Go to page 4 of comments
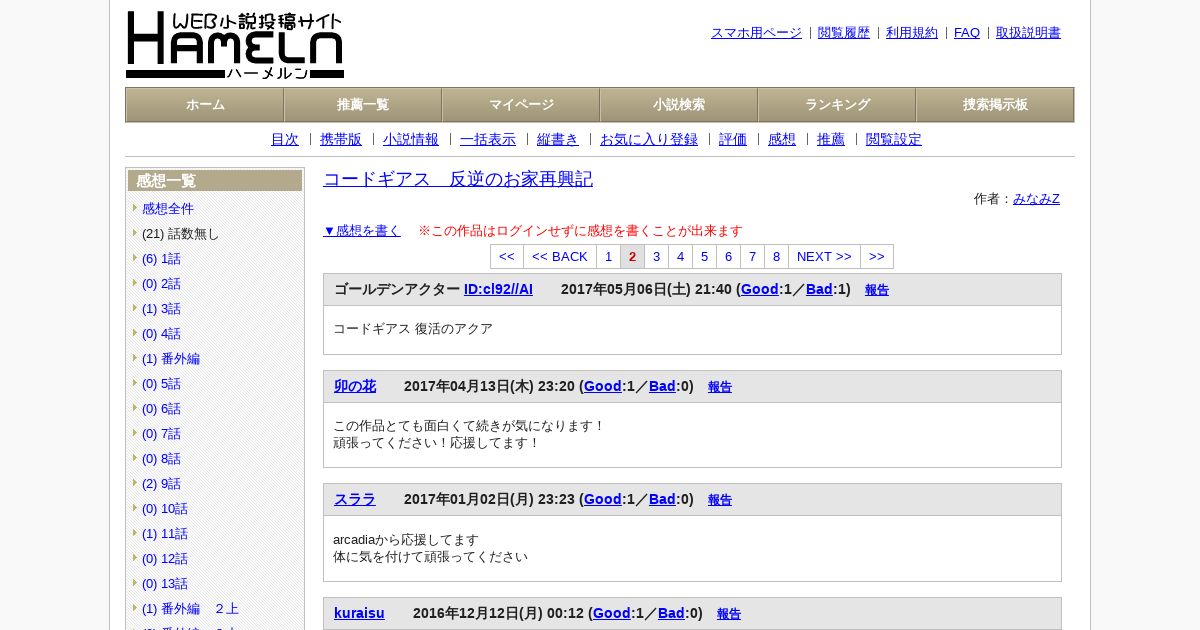This screenshot has height=630, width=1200. coord(680,257)
